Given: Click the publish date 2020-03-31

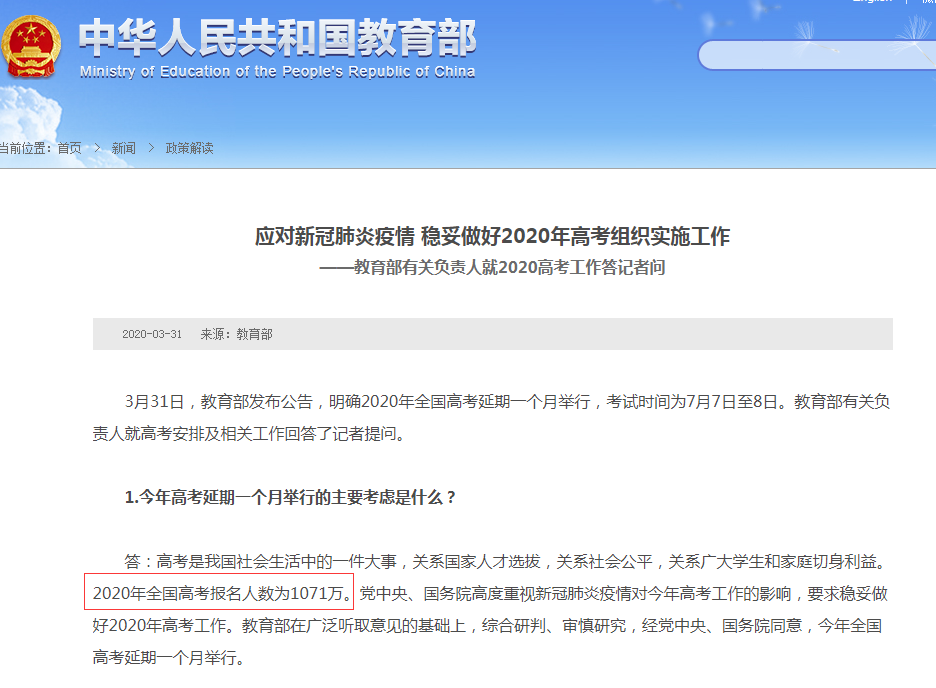Looking at the screenshot, I should tap(152, 334).
